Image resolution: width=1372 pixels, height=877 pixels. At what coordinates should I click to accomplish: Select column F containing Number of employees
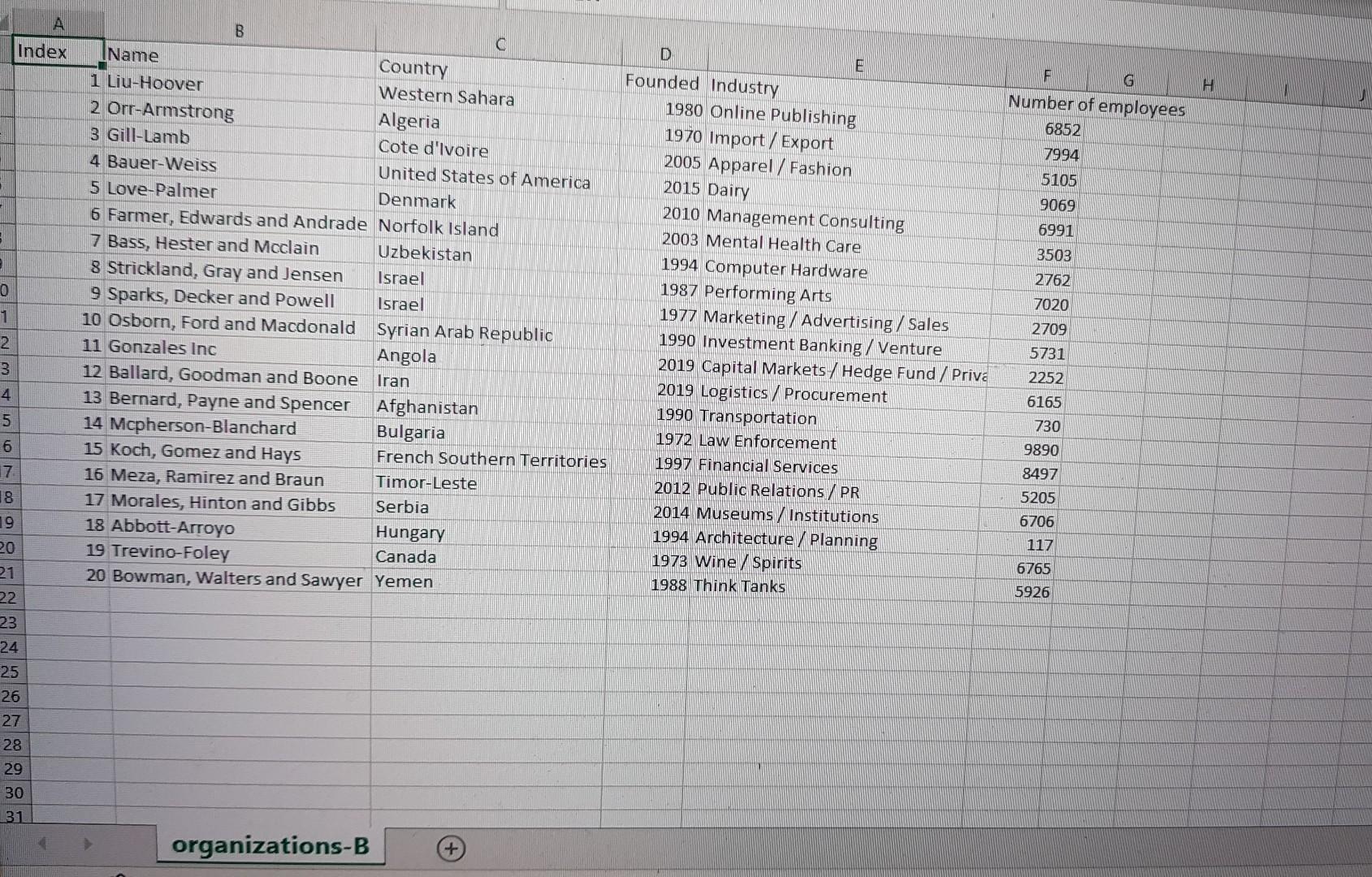pos(1049,75)
